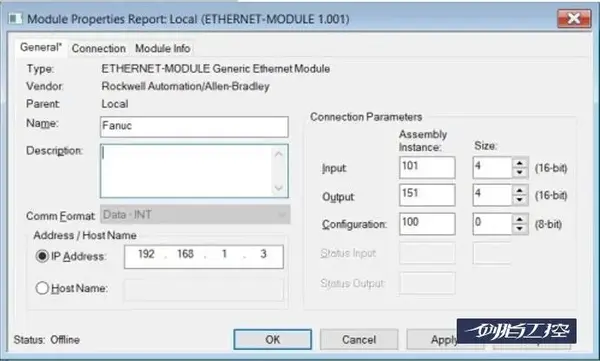Image resolution: width=600 pixels, height=361 pixels.
Task: Close the Module Properties dialog
Action: (574, 18)
